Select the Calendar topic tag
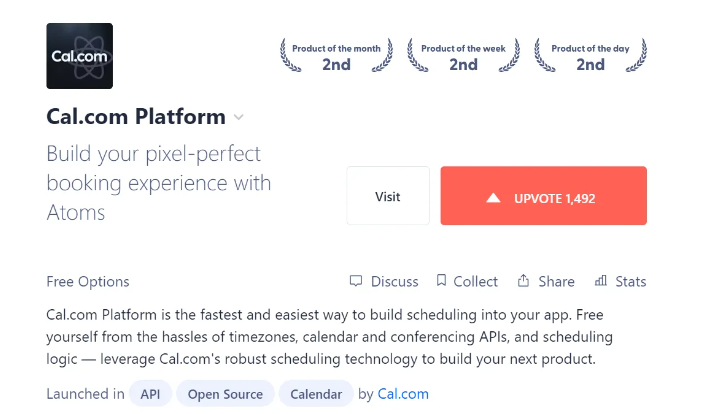 click(316, 394)
